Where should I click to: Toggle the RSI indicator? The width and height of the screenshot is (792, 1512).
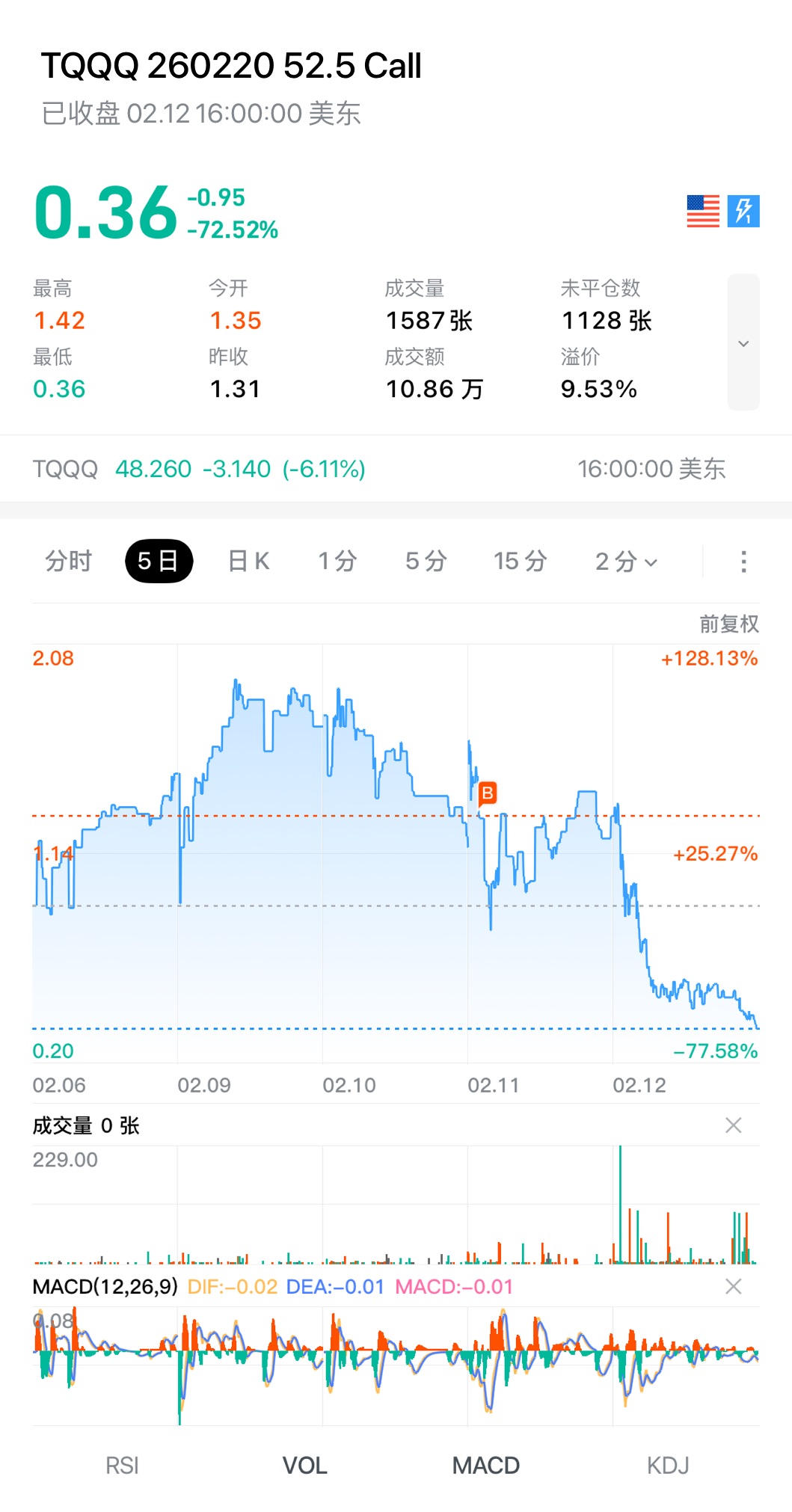click(x=122, y=1465)
